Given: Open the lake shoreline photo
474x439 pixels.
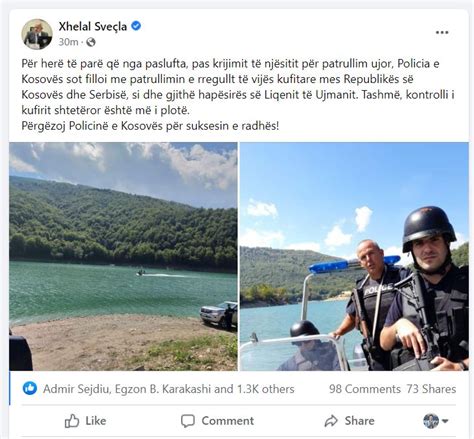Looking at the screenshot, I should 123,256.
